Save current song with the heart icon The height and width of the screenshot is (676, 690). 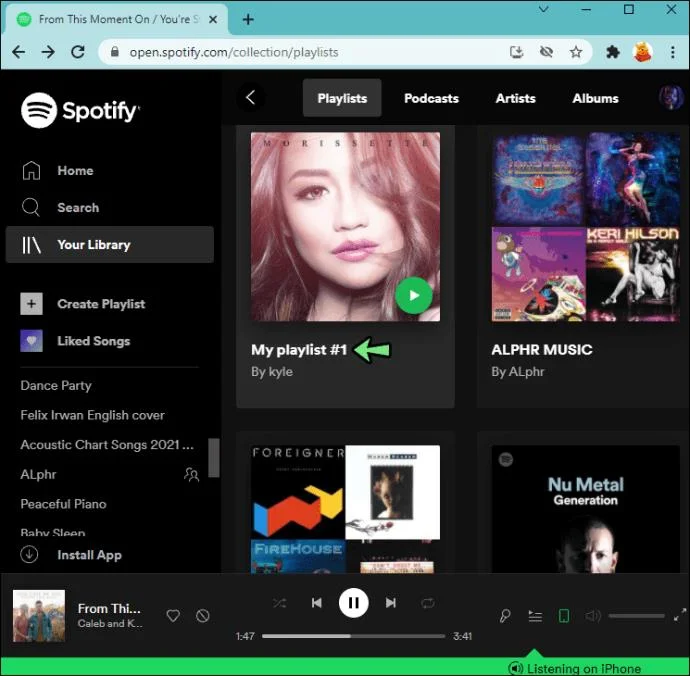point(173,615)
